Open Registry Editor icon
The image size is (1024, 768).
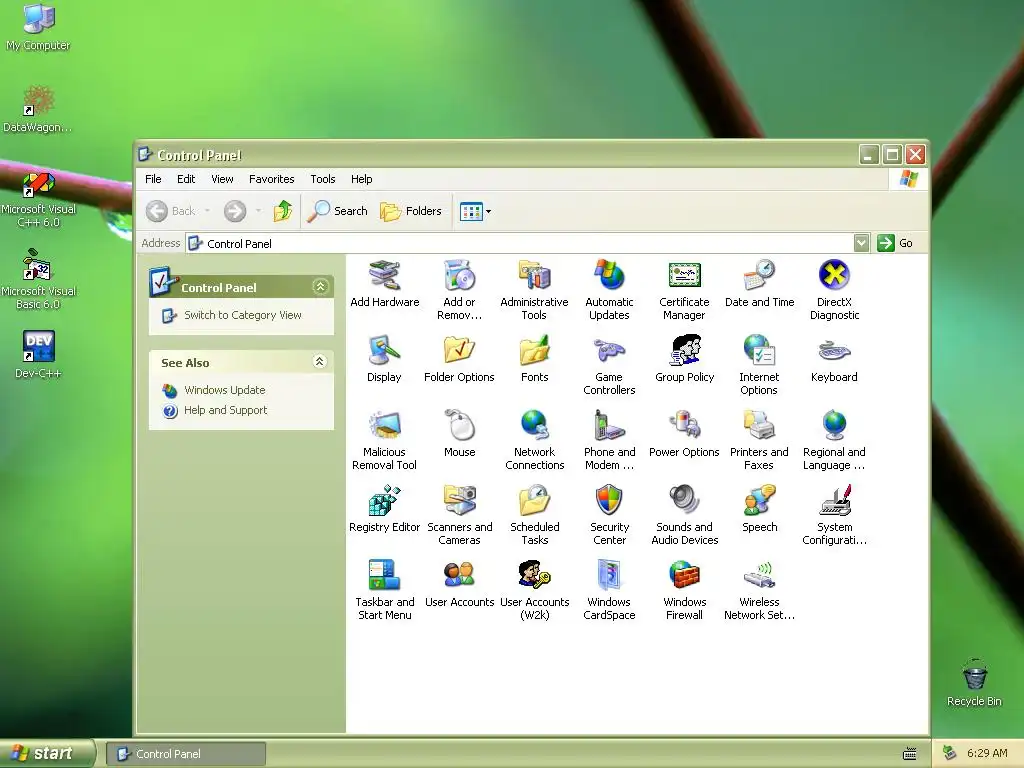pyautogui.click(x=384, y=501)
